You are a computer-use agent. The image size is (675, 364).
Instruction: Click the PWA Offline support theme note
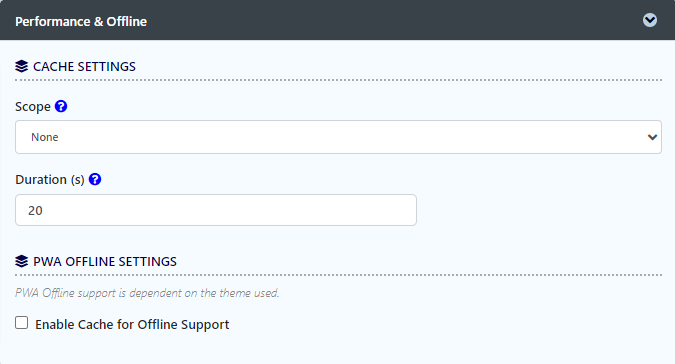pyautogui.click(x=147, y=293)
